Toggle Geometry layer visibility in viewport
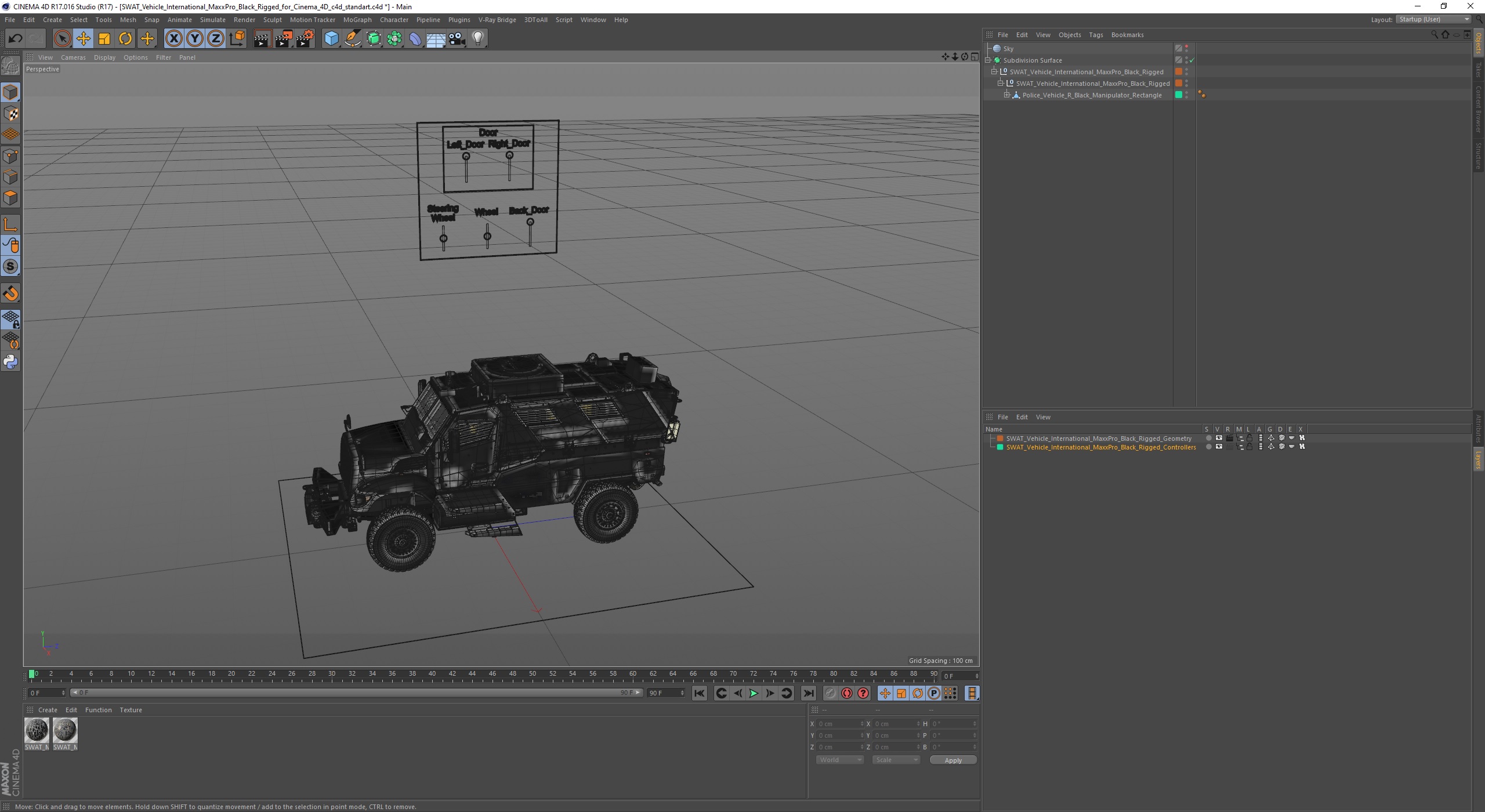 click(x=1219, y=438)
